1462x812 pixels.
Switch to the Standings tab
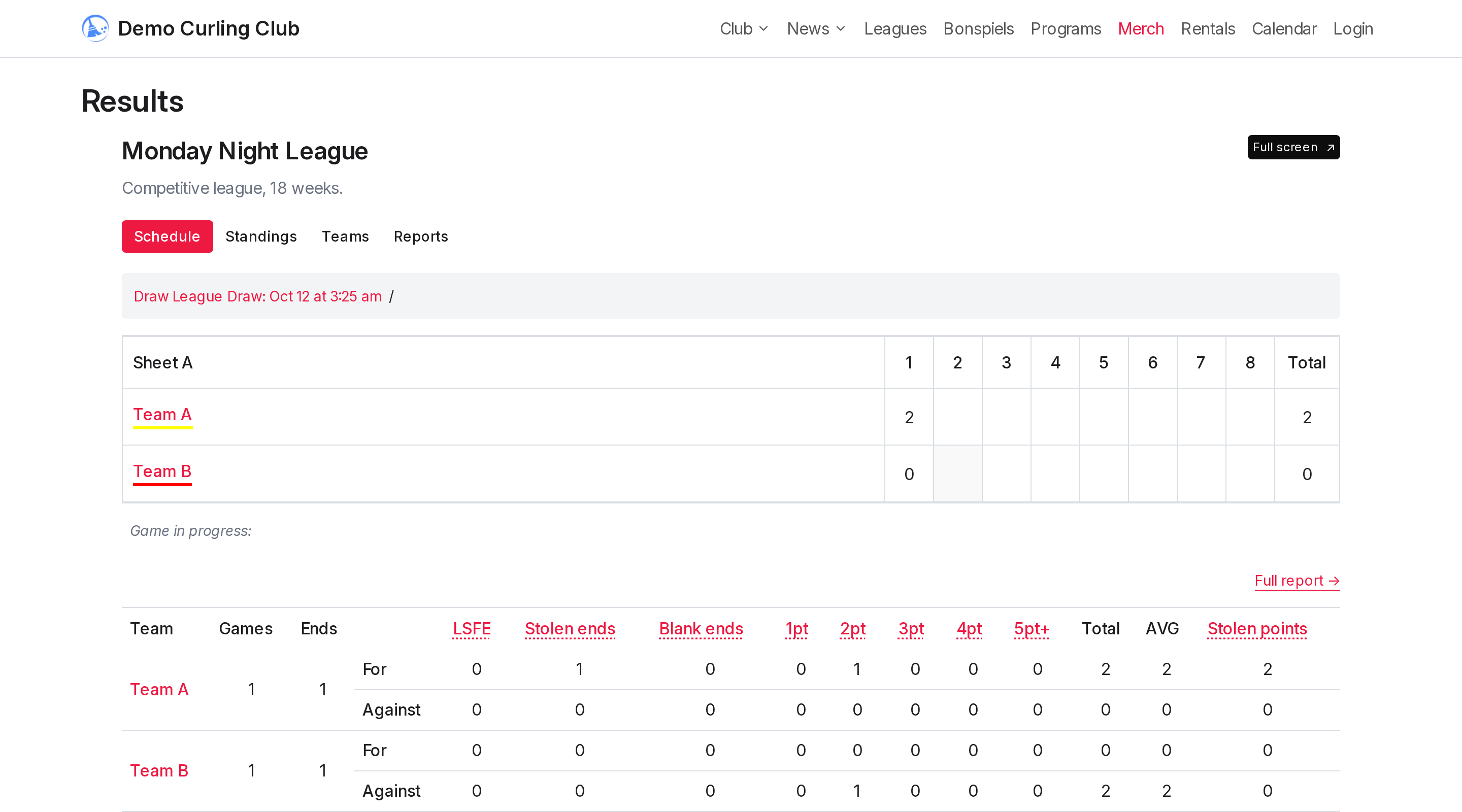click(261, 236)
